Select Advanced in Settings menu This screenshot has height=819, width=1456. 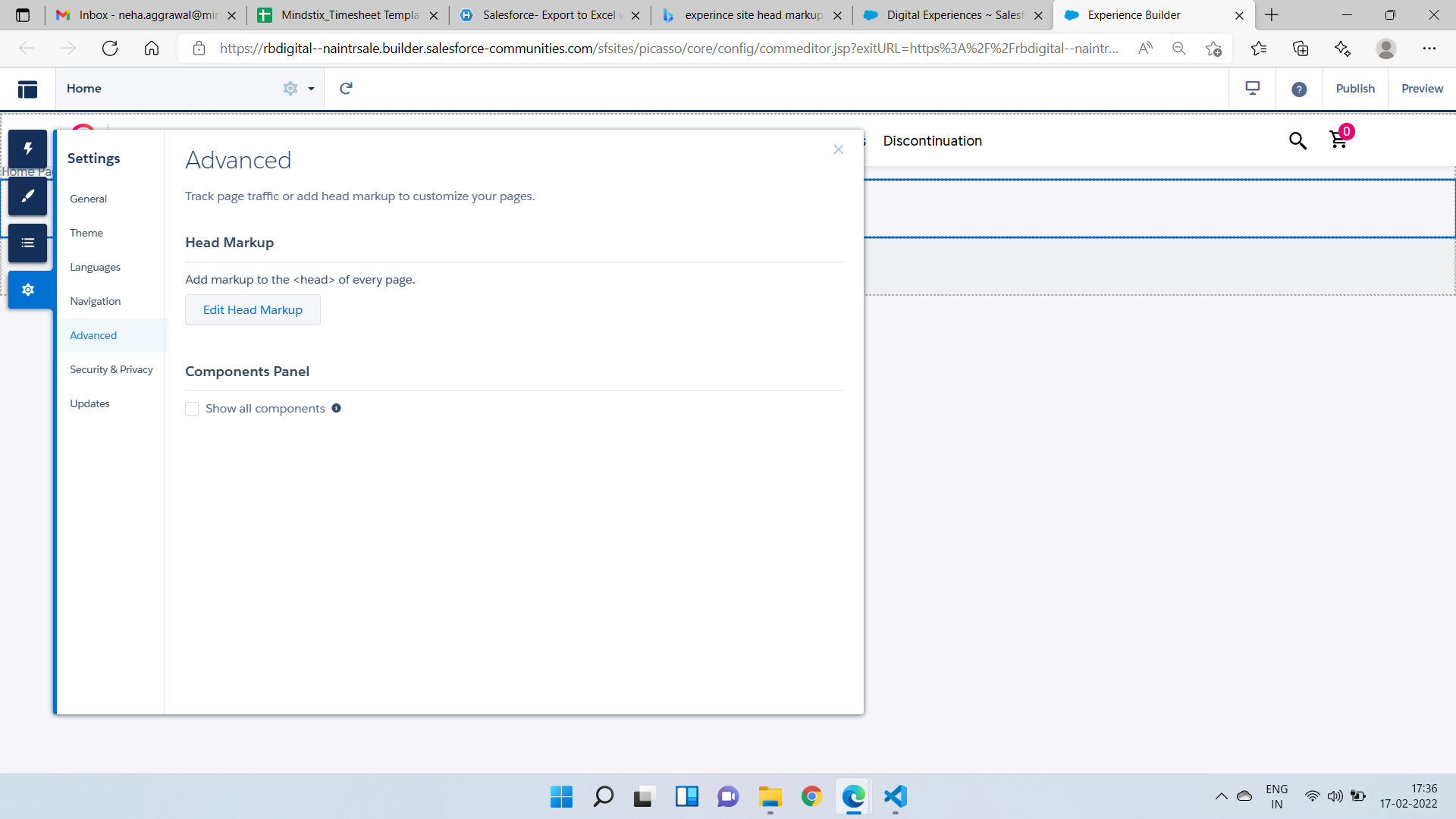[x=93, y=335]
